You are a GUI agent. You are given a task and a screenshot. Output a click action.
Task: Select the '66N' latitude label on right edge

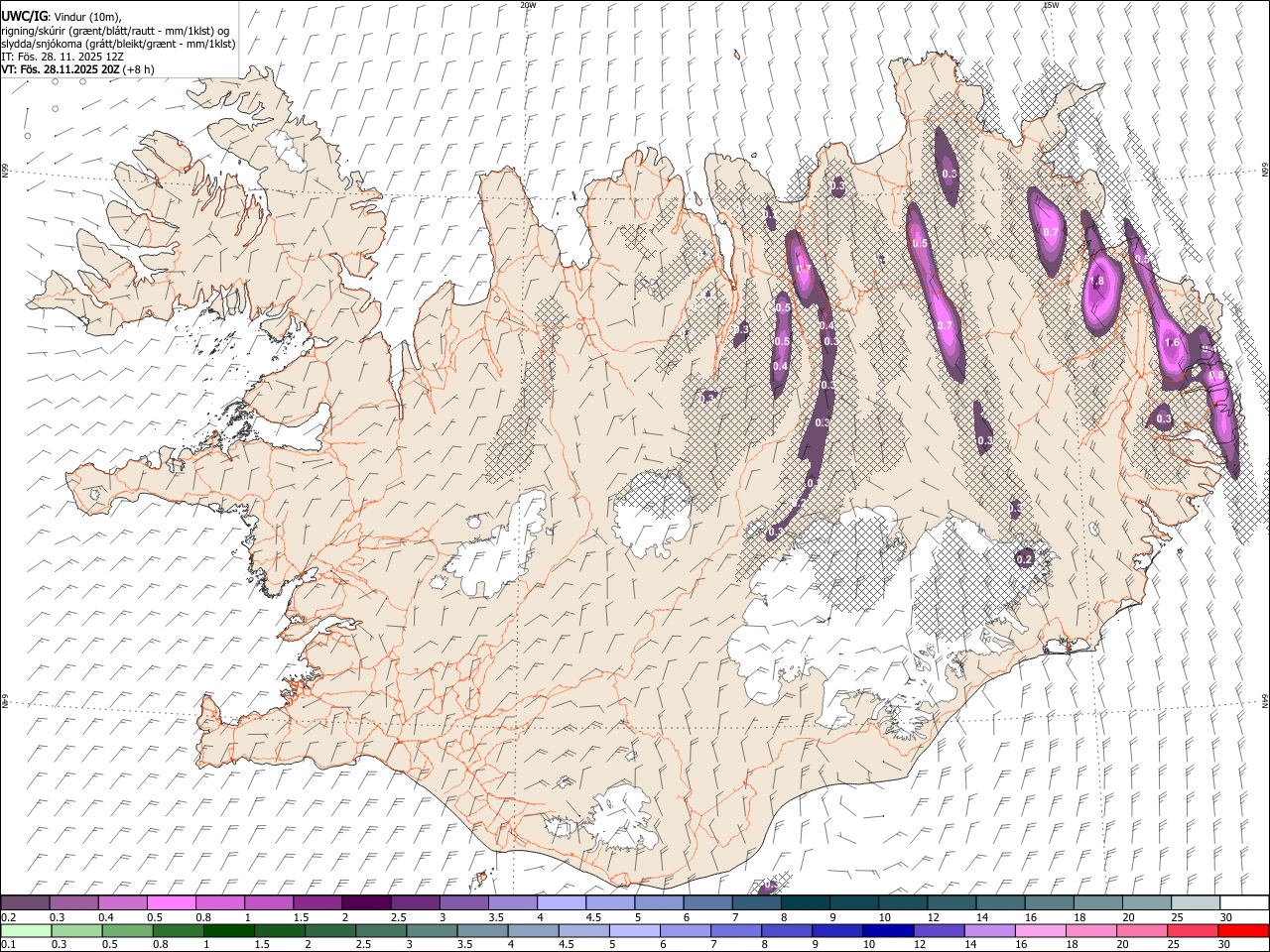click(x=1265, y=172)
